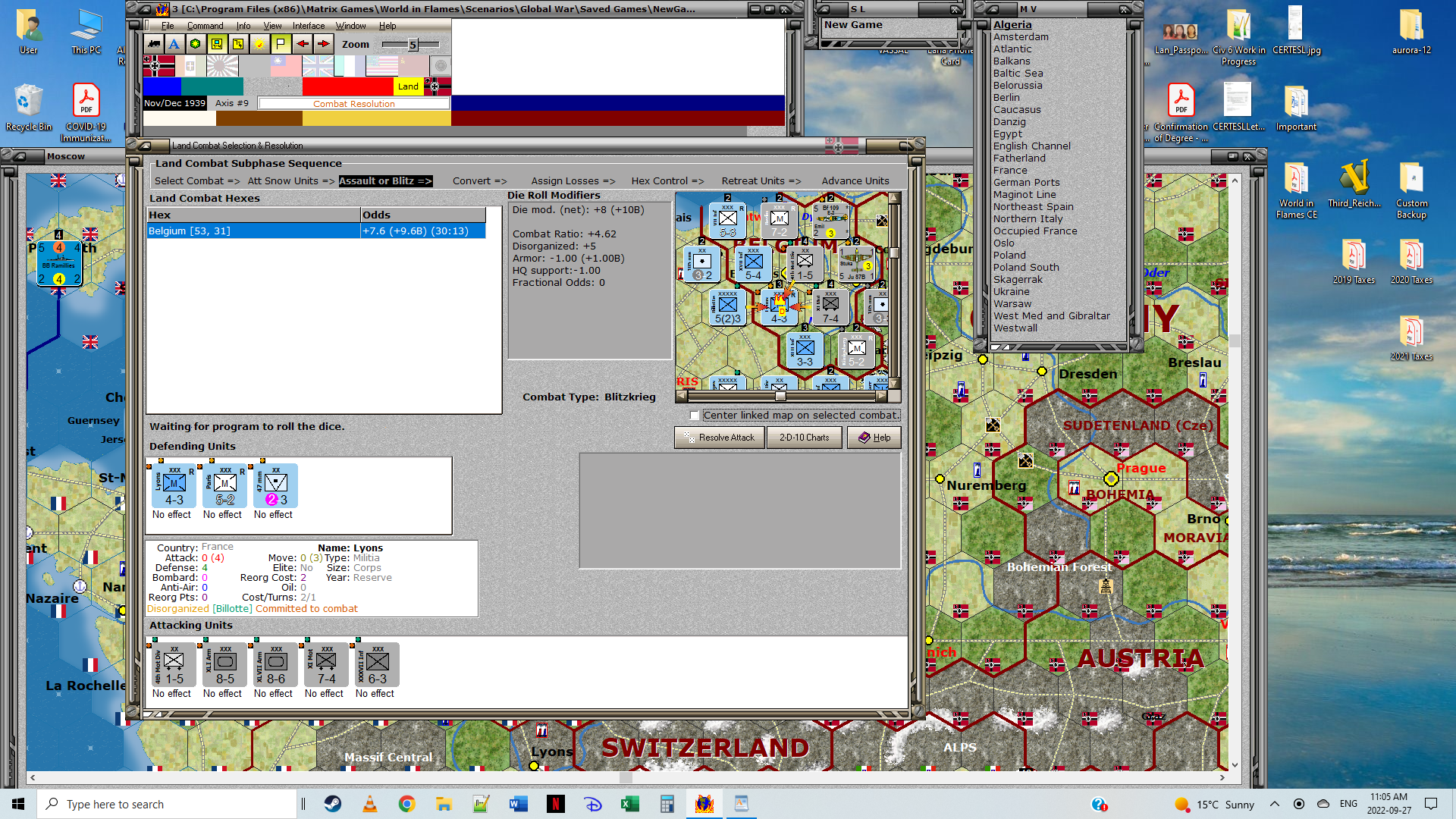
Task: Select Algeria in the M V list
Action: 1012,25
